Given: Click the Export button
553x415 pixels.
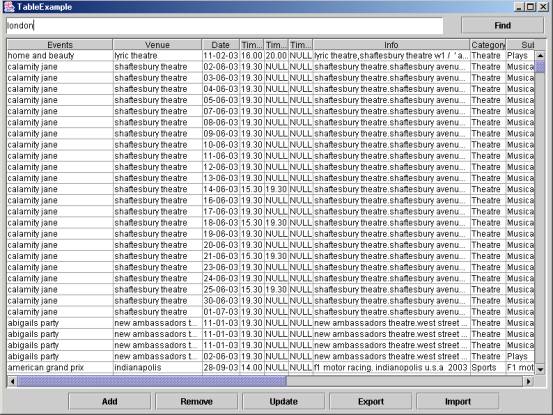Looking at the screenshot, I should 371,401.
